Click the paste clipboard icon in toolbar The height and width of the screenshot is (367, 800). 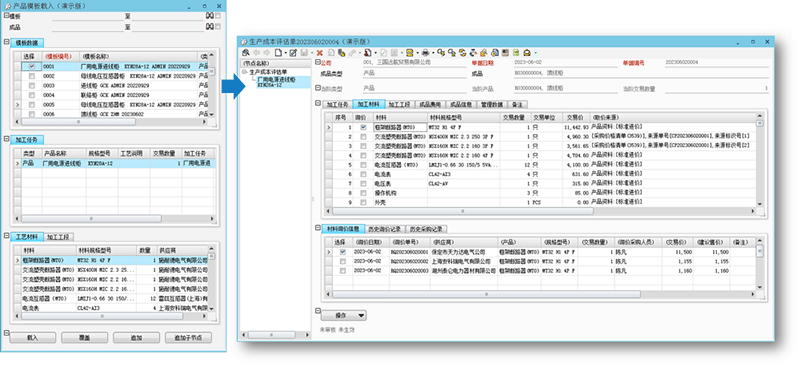click(341, 53)
